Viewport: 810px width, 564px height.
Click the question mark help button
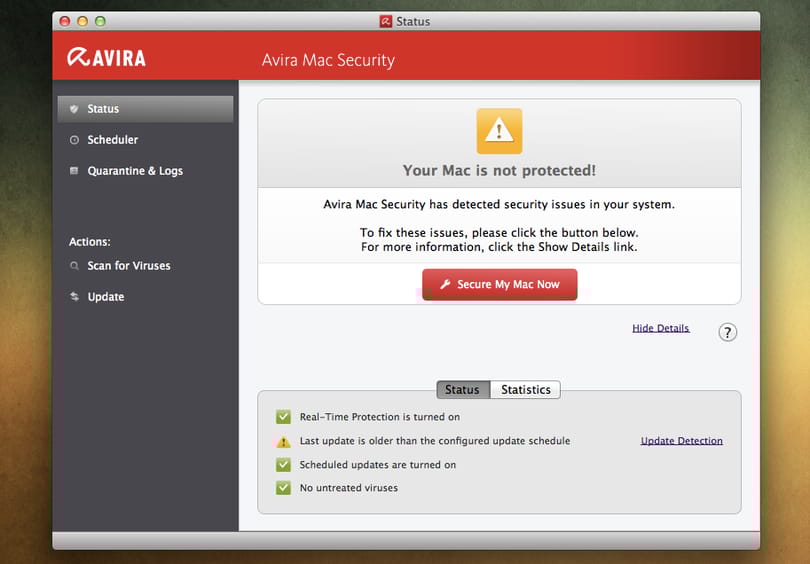tap(727, 332)
